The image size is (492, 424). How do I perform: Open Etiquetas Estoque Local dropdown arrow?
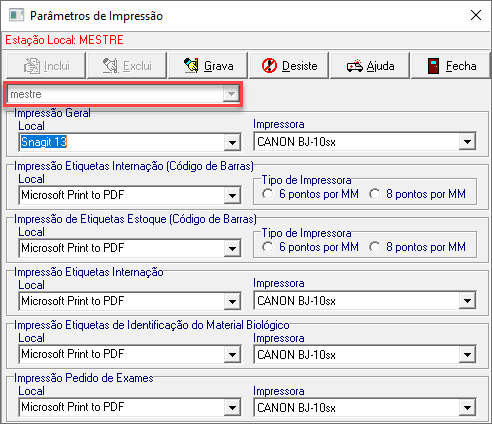(232, 249)
